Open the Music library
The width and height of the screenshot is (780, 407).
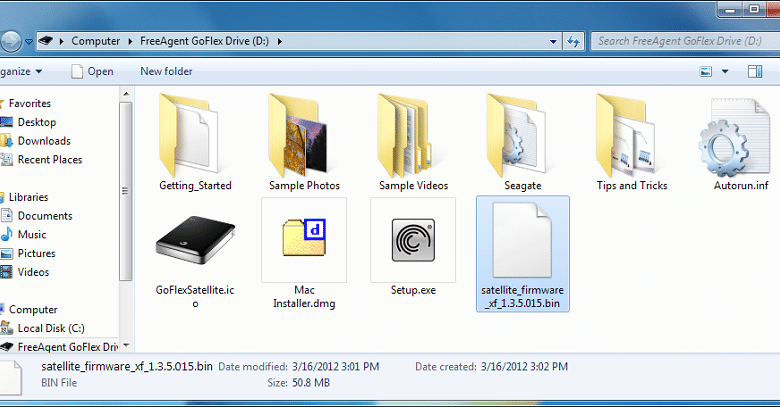coord(32,234)
